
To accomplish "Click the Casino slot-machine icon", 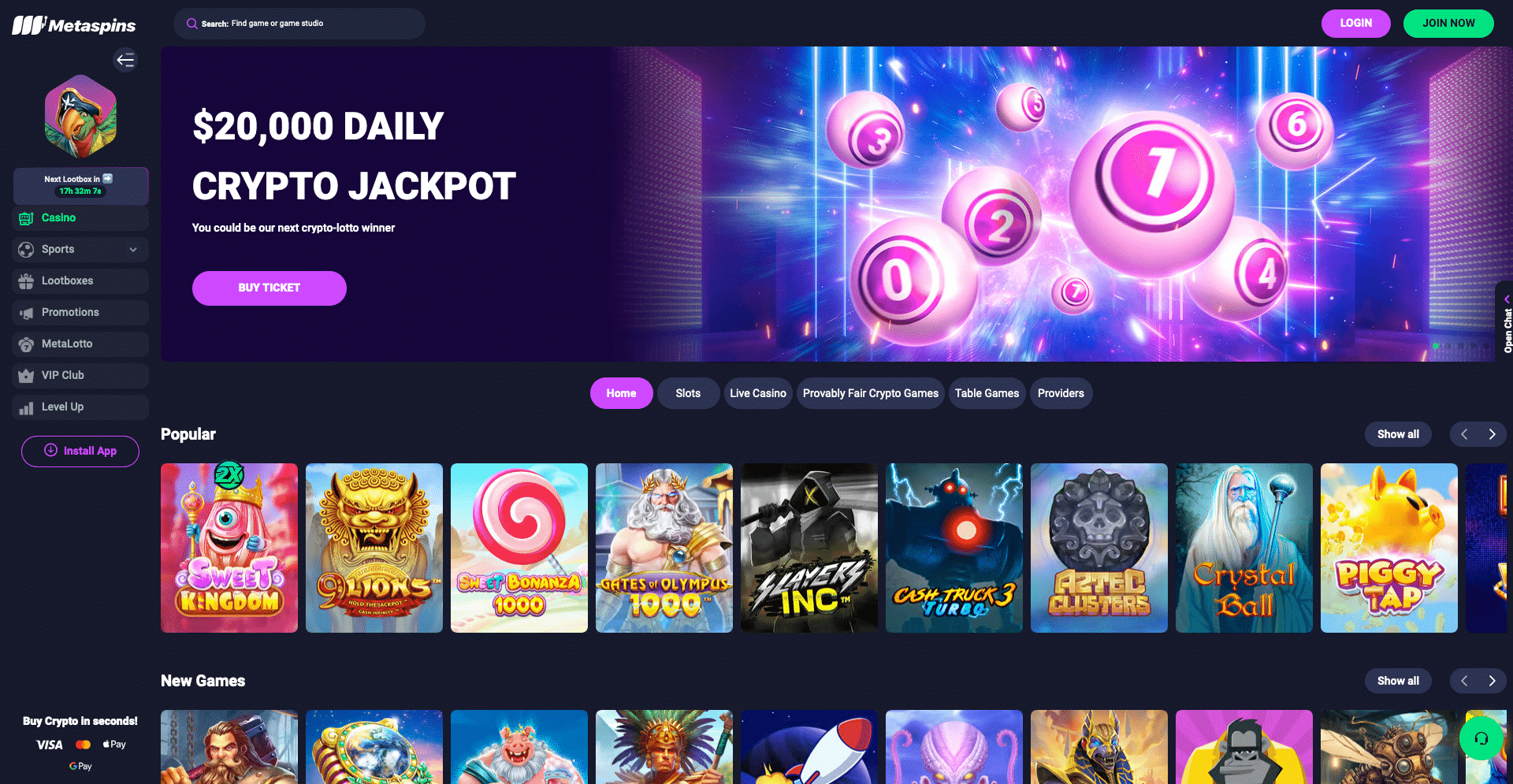I will coord(26,218).
